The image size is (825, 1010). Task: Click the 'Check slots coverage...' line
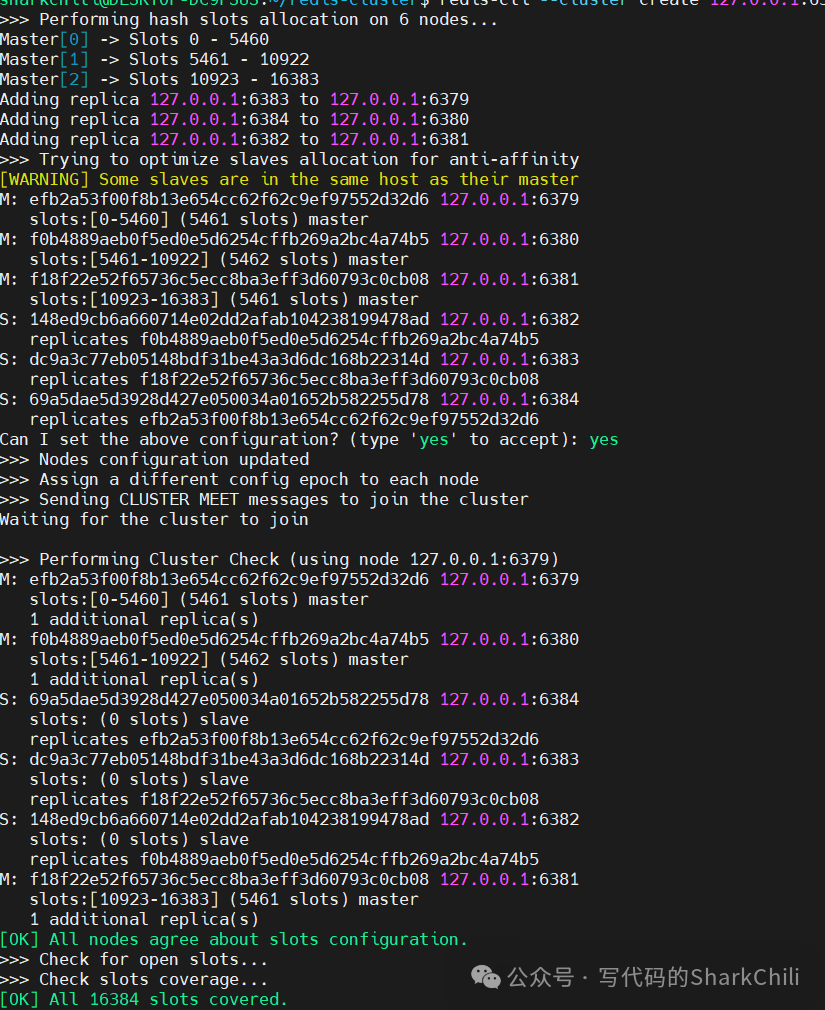click(x=134, y=979)
